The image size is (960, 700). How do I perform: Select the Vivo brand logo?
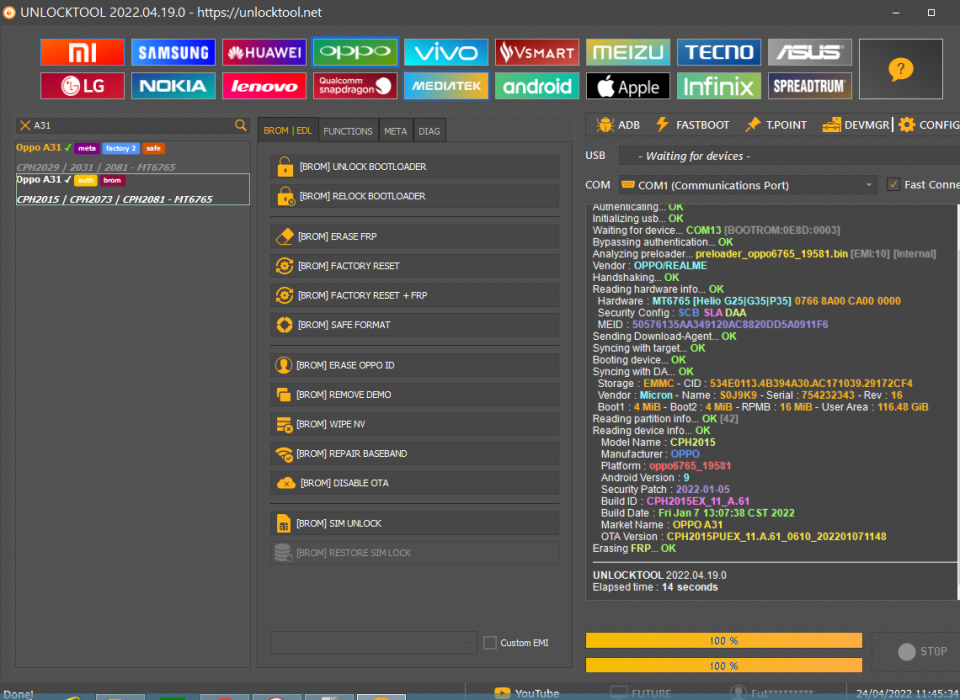(x=446, y=52)
